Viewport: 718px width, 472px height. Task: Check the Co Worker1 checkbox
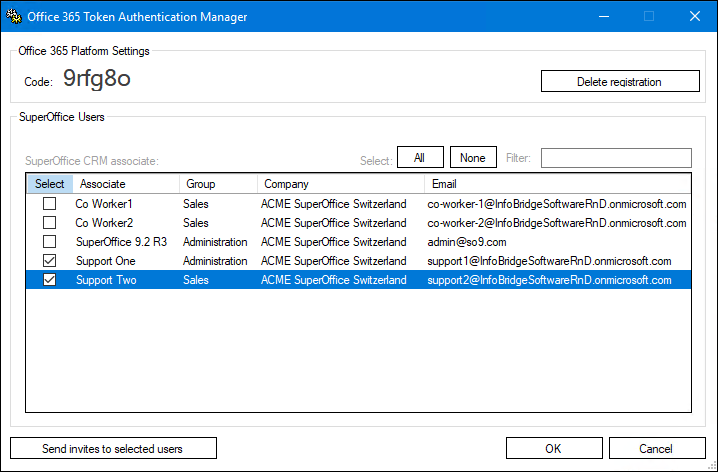pyautogui.click(x=49, y=204)
